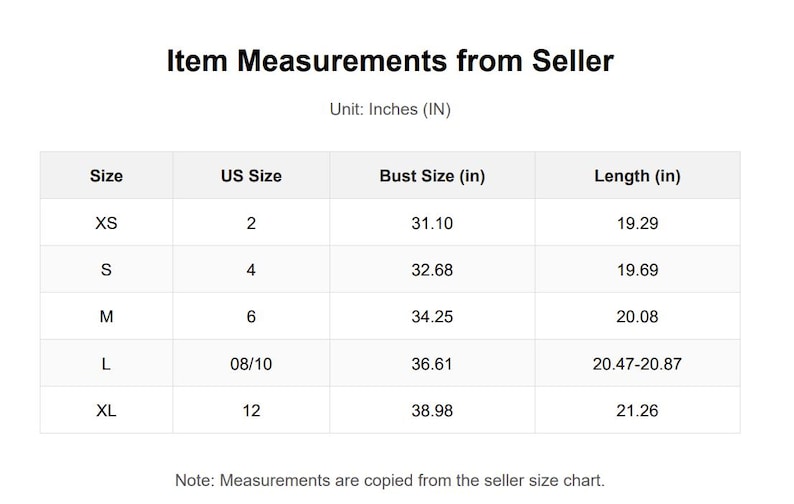794x504 pixels.
Task: Click the XL size row label
Action: [106, 410]
